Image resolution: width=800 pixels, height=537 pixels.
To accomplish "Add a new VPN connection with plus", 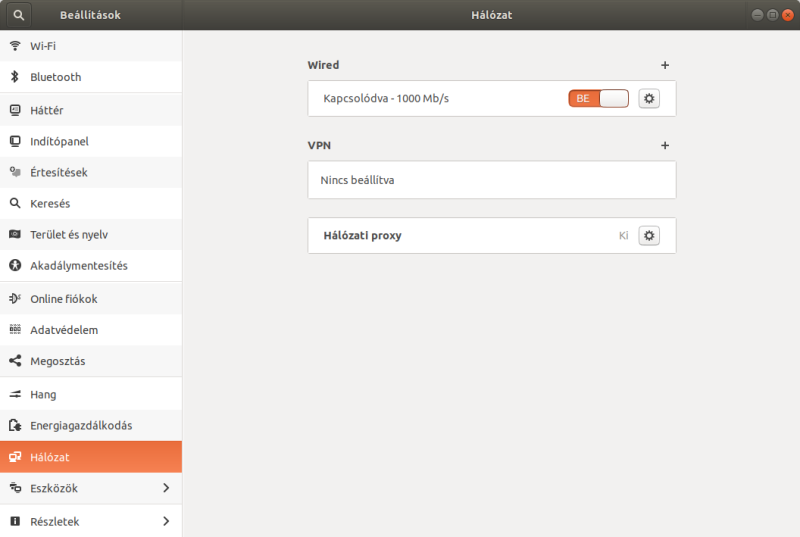I will coord(665,146).
